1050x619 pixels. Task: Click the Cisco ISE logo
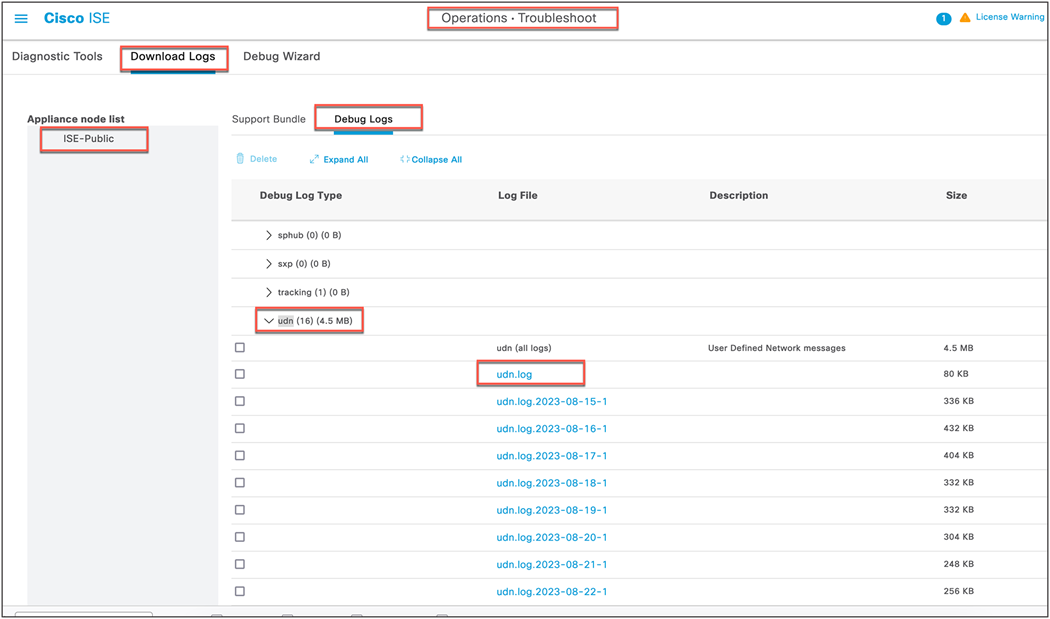[x=76, y=19]
